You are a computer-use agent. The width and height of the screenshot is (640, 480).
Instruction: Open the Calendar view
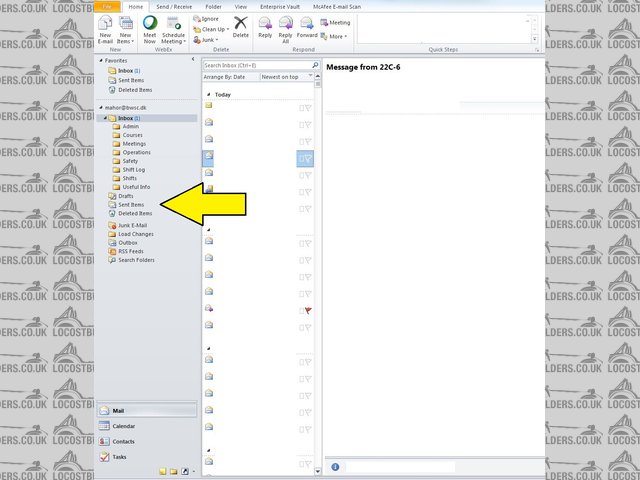(x=123, y=426)
